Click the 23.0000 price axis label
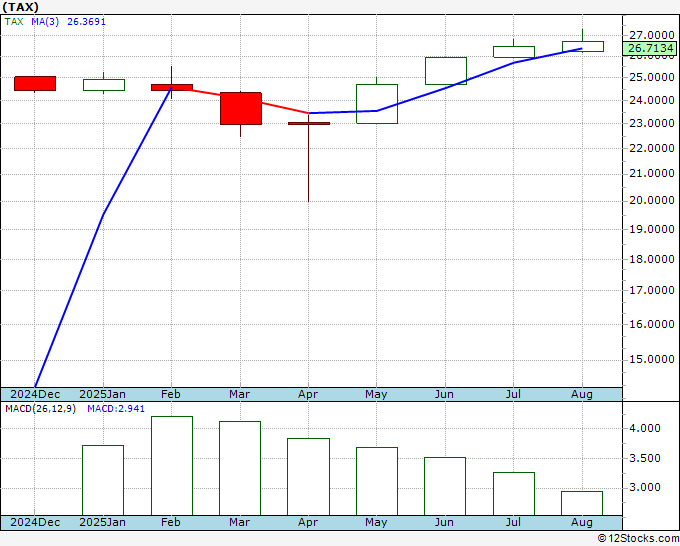The image size is (680, 546). coord(651,124)
